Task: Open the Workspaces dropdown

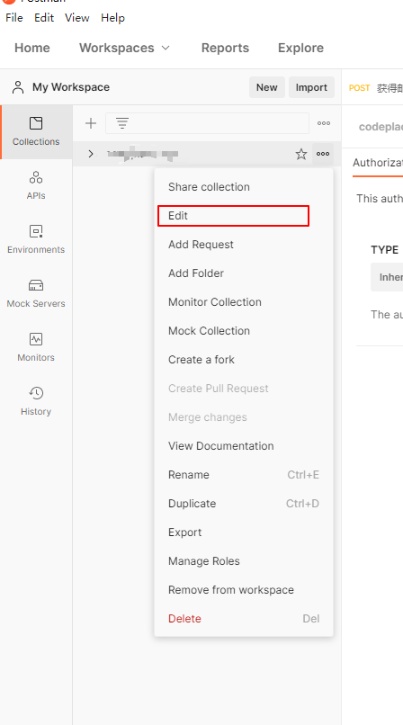Action: (124, 48)
